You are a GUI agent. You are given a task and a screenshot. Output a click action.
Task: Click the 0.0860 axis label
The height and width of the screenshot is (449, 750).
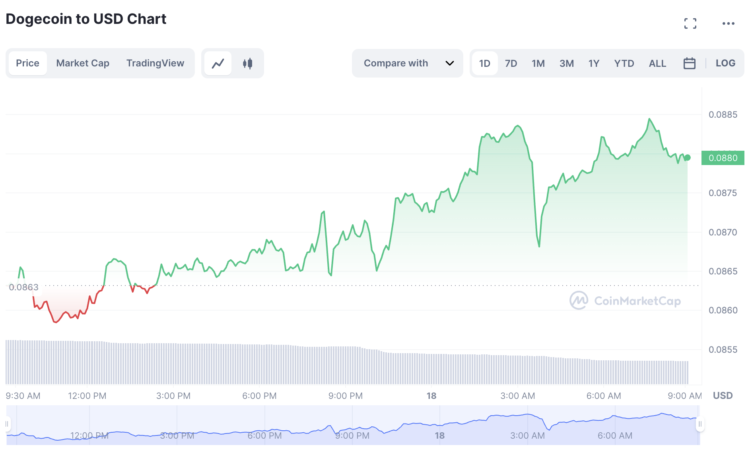click(723, 310)
